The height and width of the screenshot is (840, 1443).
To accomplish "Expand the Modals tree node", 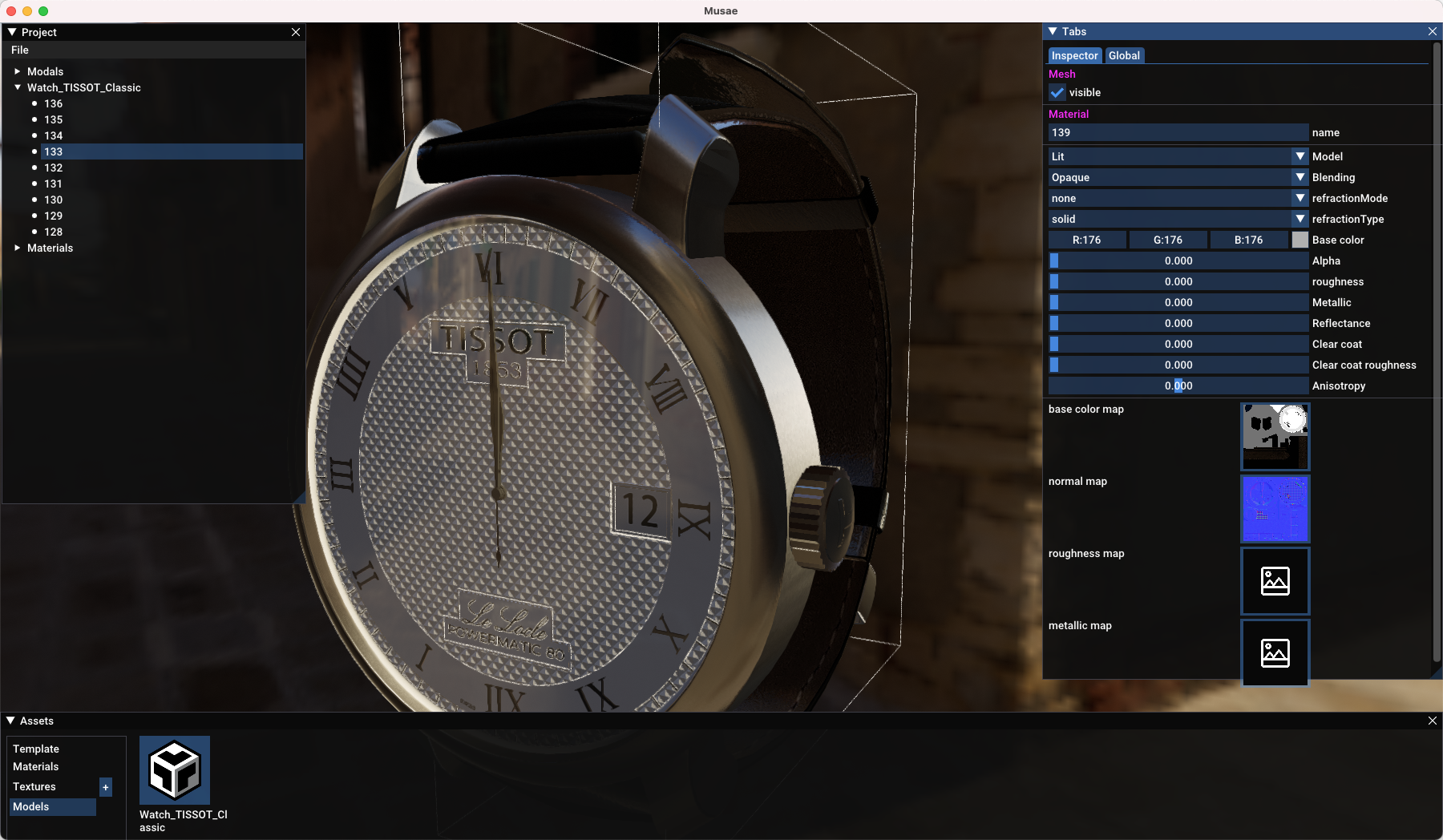I will coord(18,71).
